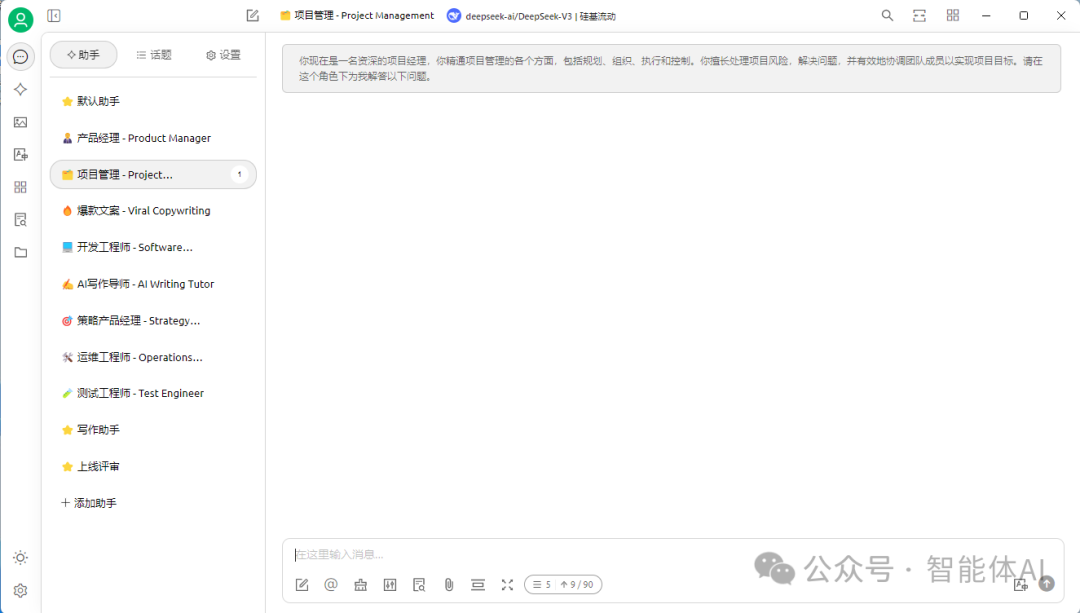
Task: Click new topic icon in input toolbar
Action: pyautogui.click(x=302, y=585)
